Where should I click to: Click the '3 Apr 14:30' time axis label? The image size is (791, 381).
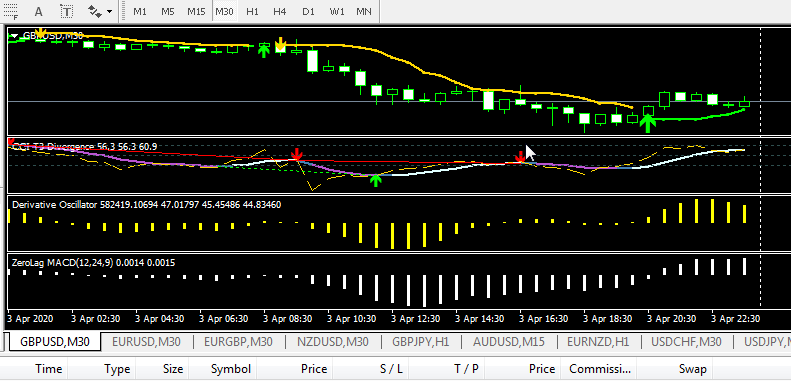coord(479,319)
